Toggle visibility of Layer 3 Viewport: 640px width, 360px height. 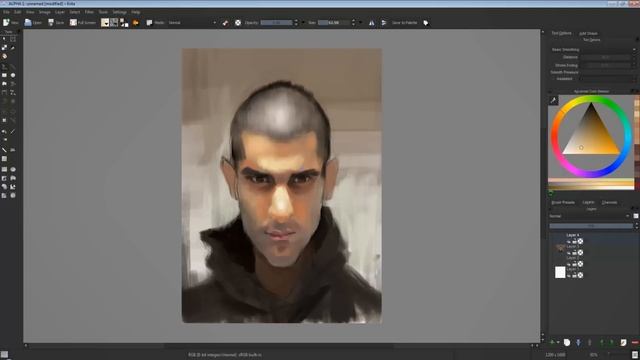pos(568,253)
